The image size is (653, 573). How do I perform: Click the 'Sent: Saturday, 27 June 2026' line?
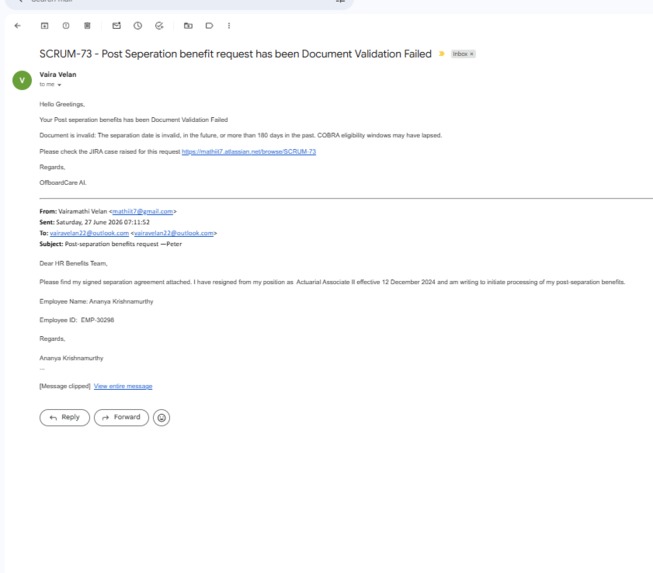95,222
